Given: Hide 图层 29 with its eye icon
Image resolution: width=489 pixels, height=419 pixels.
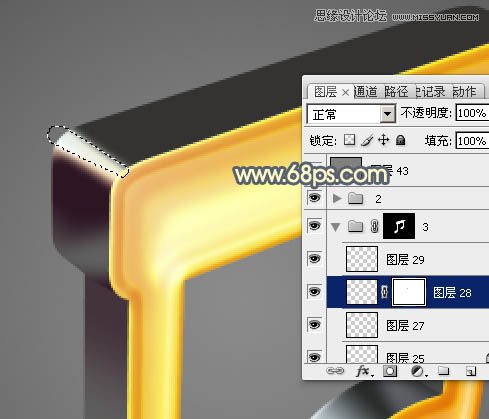Looking at the screenshot, I should 314,259.
